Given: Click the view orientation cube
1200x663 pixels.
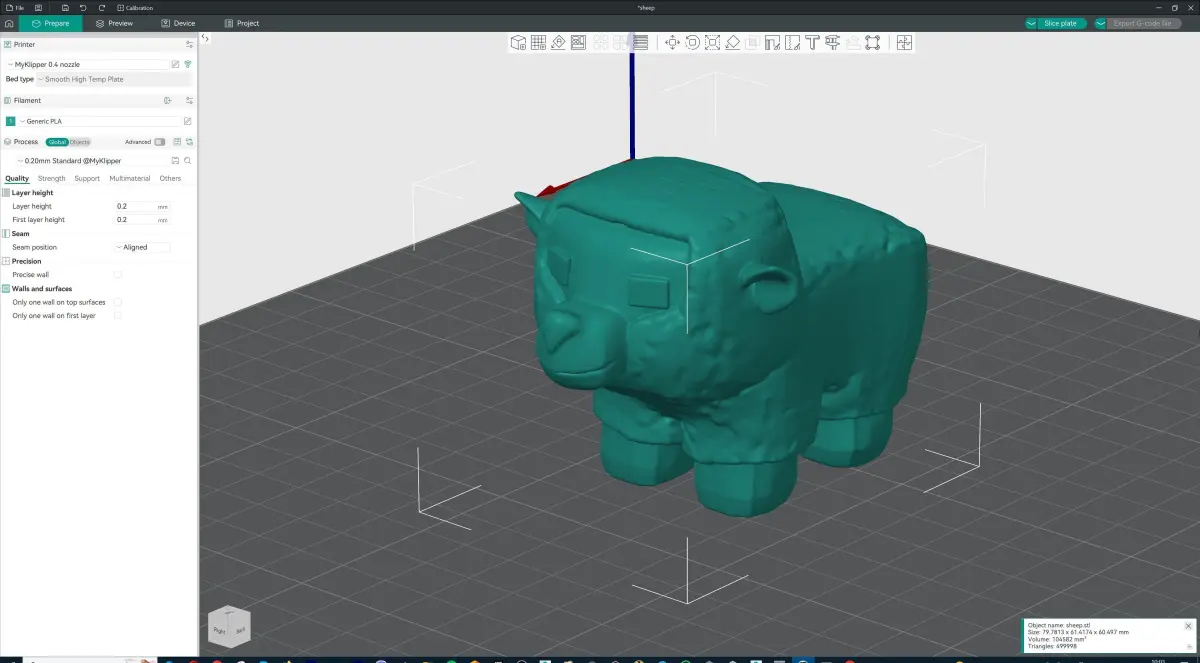Looking at the screenshot, I should click(x=229, y=626).
